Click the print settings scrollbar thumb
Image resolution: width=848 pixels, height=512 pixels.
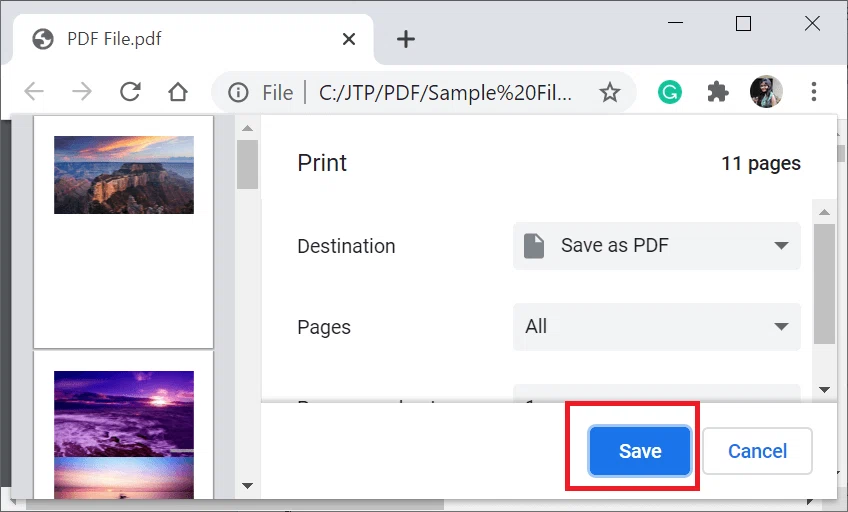tap(824, 284)
